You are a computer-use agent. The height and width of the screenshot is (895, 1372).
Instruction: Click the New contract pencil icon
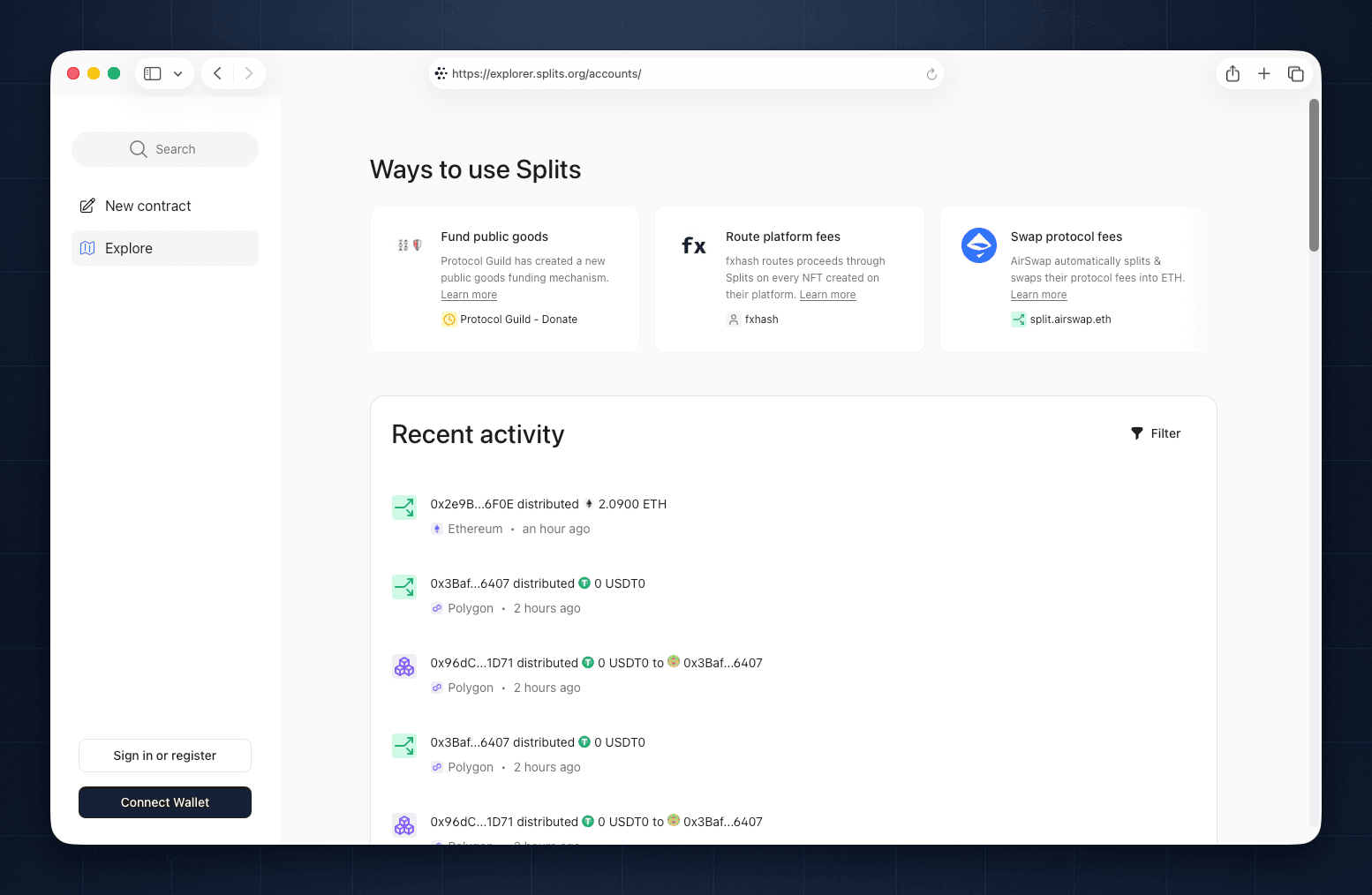pyautogui.click(x=87, y=206)
